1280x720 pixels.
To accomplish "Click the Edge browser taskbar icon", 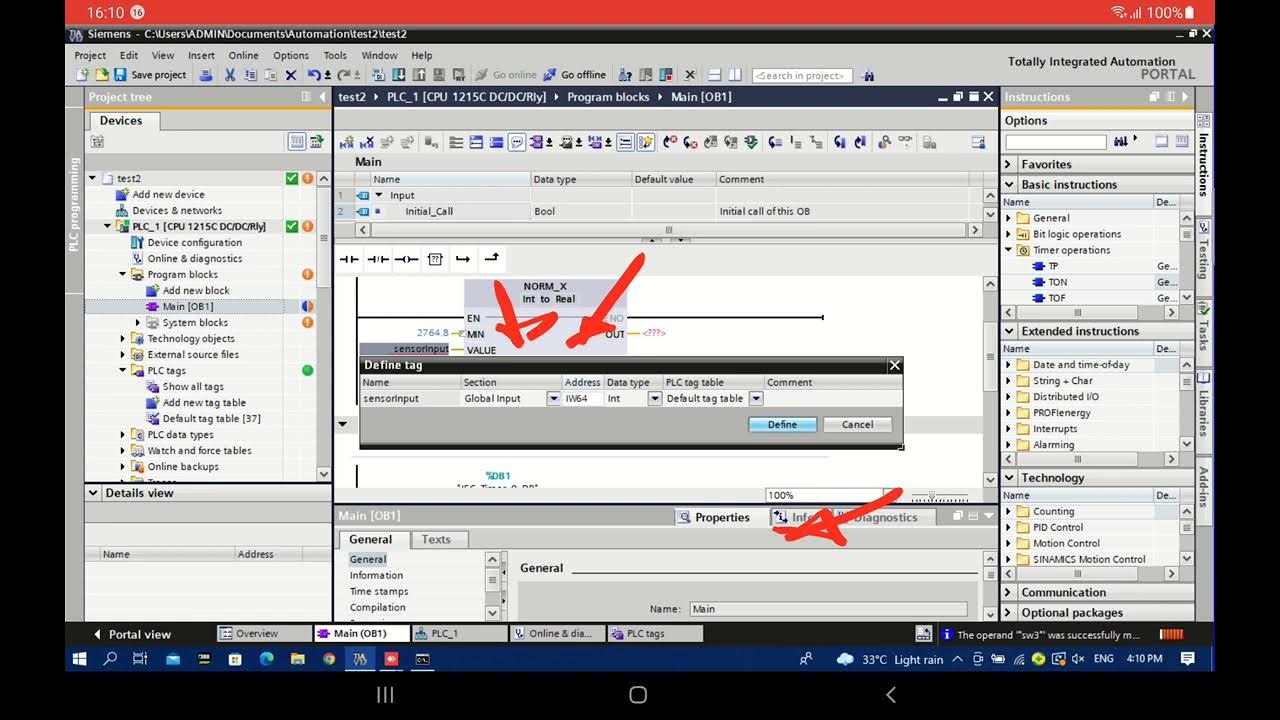I will pos(266,659).
